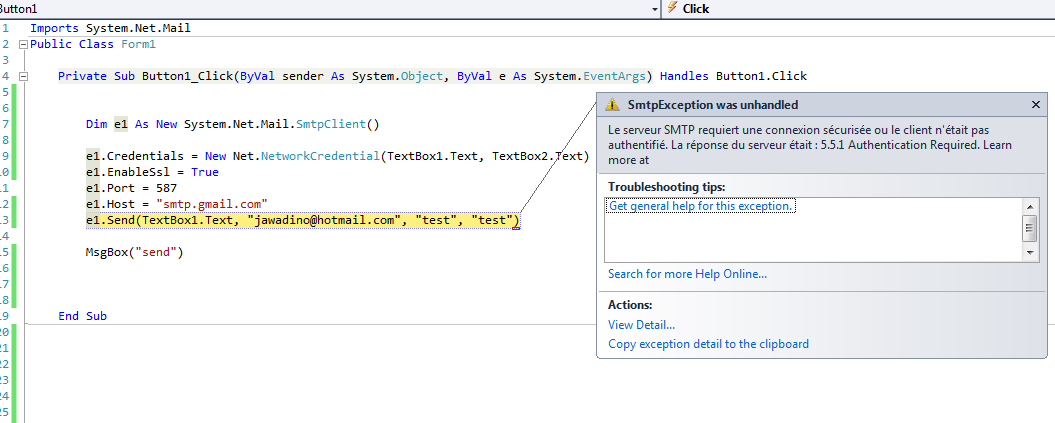Viewport: 1055px width, 423px height.
Task: Open the Button1 class name dropdown arrow
Action: click(654, 8)
